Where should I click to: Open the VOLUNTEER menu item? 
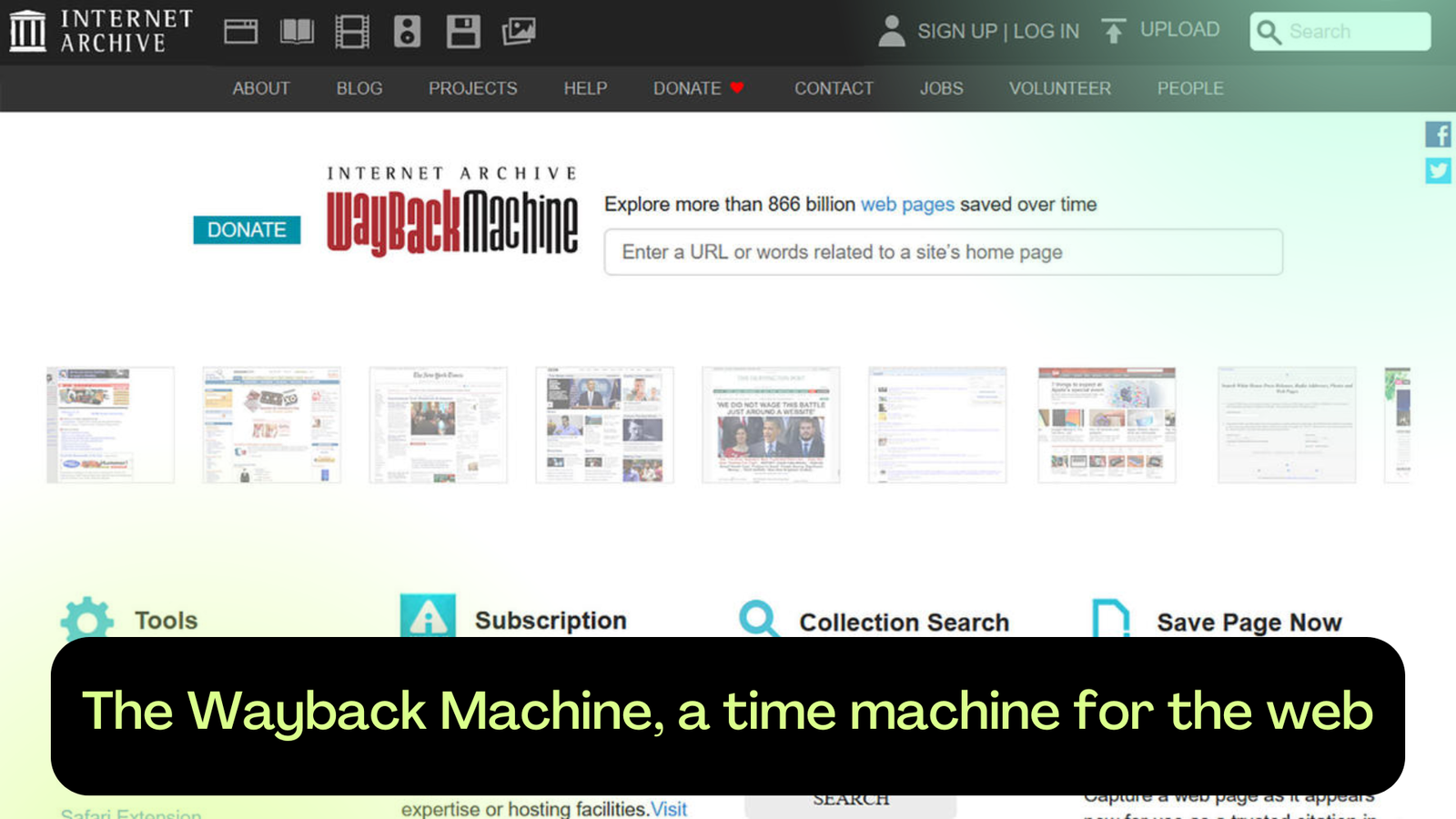point(1060,88)
